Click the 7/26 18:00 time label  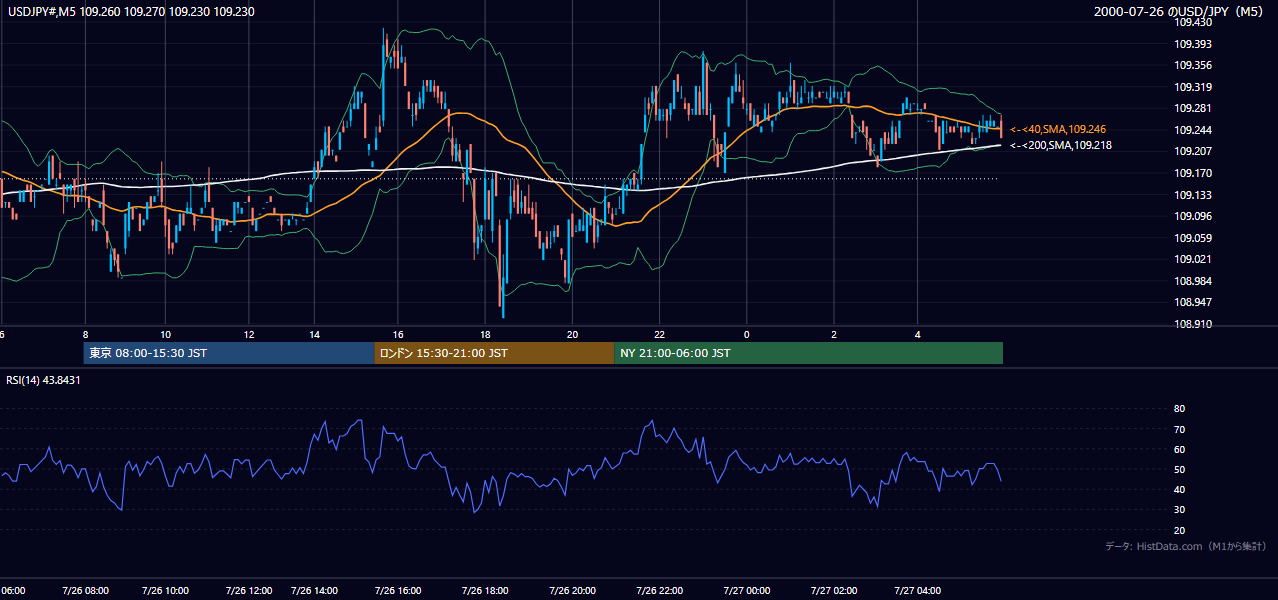487,591
